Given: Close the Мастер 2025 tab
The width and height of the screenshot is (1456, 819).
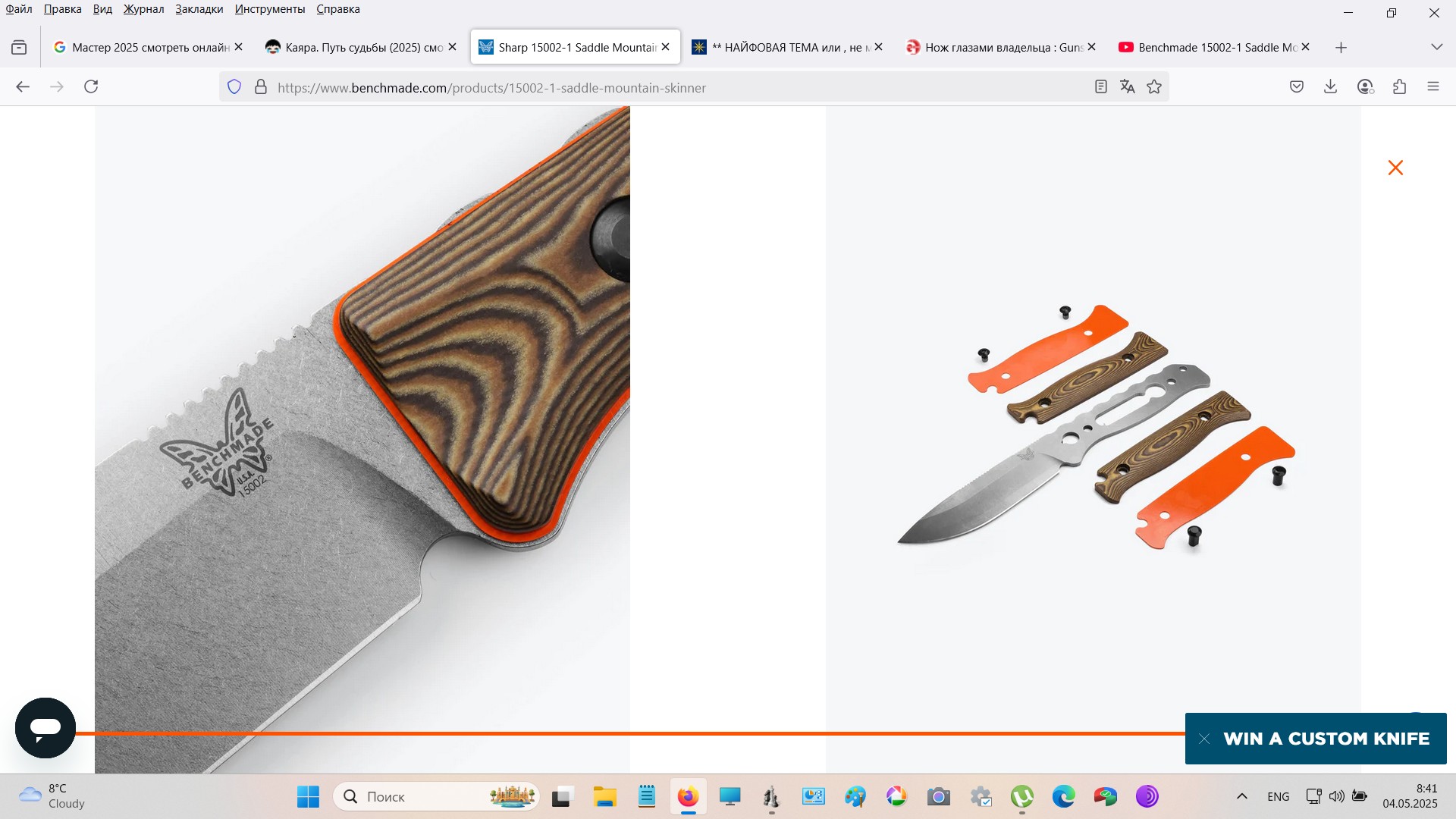Looking at the screenshot, I should tap(238, 47).
